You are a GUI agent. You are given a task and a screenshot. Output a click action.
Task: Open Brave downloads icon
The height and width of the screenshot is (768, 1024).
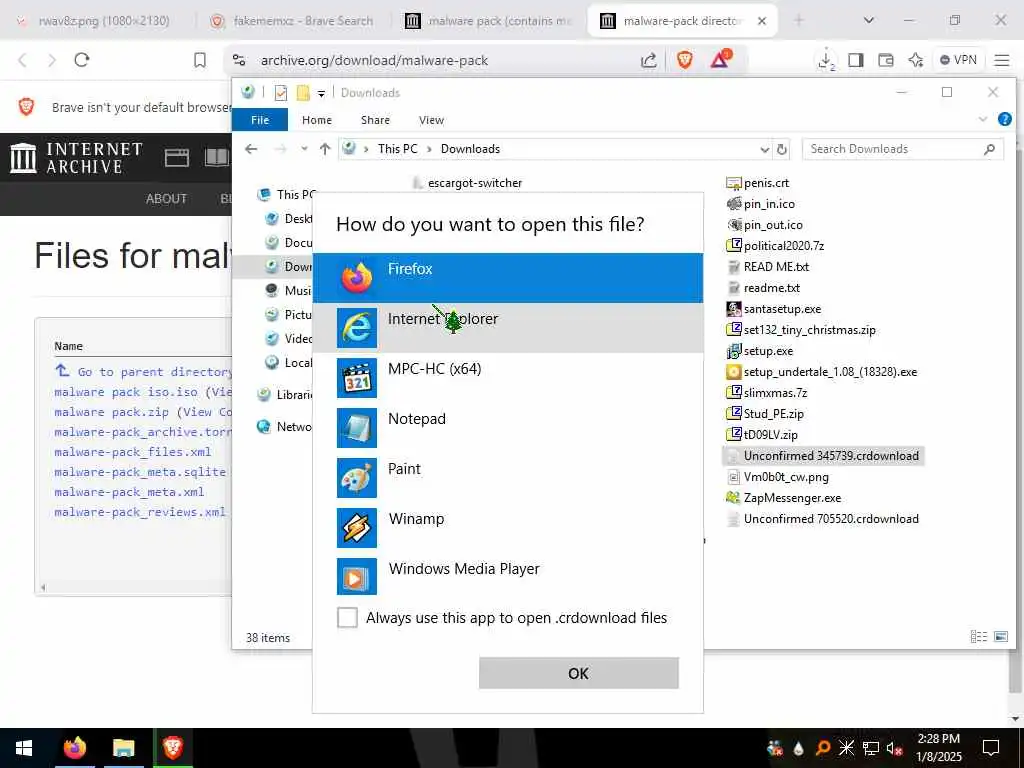click(826, 60)
